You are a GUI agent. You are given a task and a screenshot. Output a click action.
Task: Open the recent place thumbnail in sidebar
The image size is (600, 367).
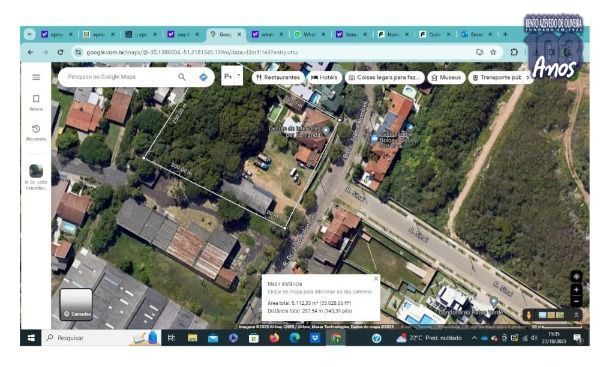[36, 171]
